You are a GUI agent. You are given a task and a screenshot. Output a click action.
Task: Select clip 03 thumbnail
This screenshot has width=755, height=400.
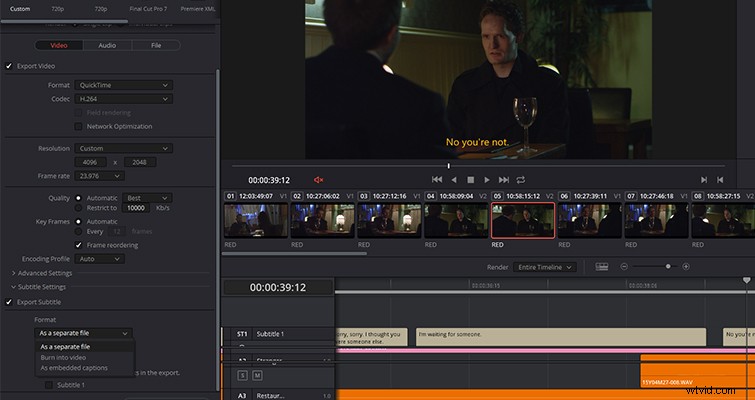point(389,220)
